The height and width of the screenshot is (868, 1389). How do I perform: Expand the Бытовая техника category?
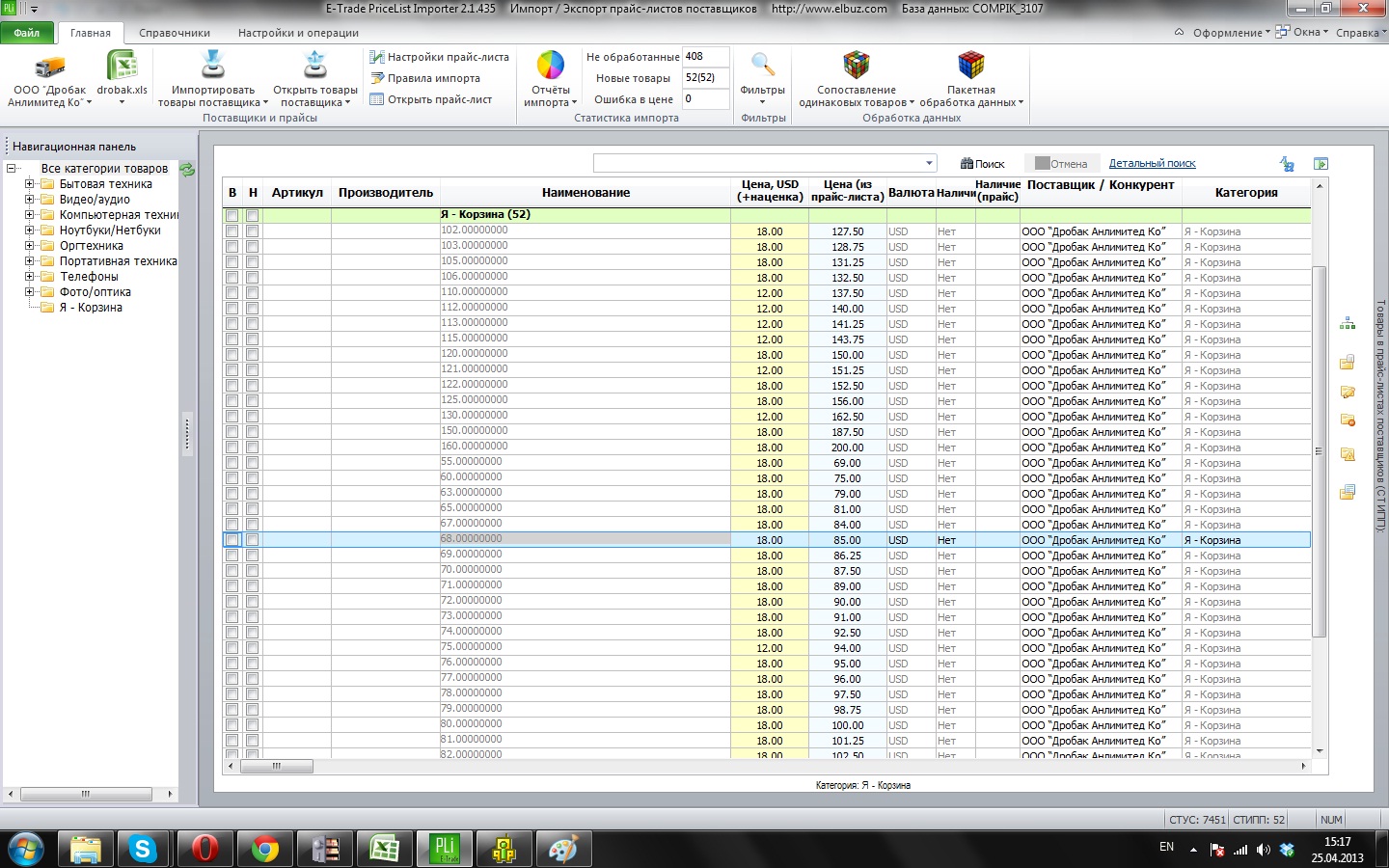[x=29, y=184]
